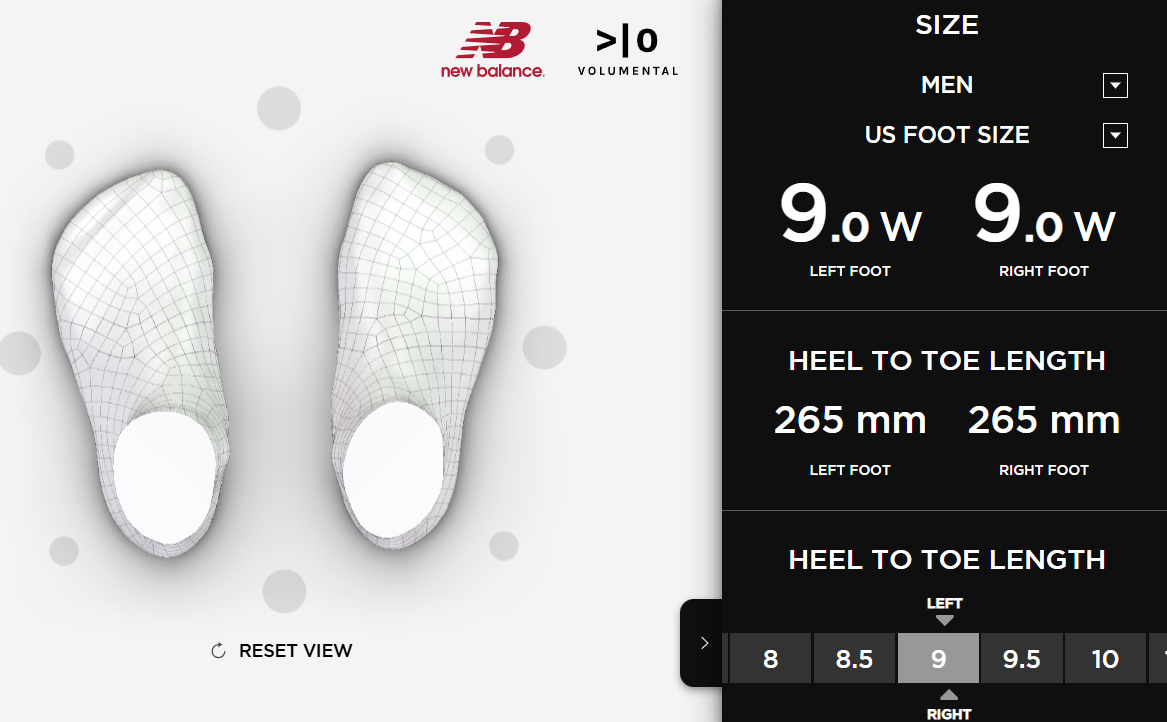Select size 8 in length scale
The height and width of the screenshot is (722, 1167).
coord(770,658)
